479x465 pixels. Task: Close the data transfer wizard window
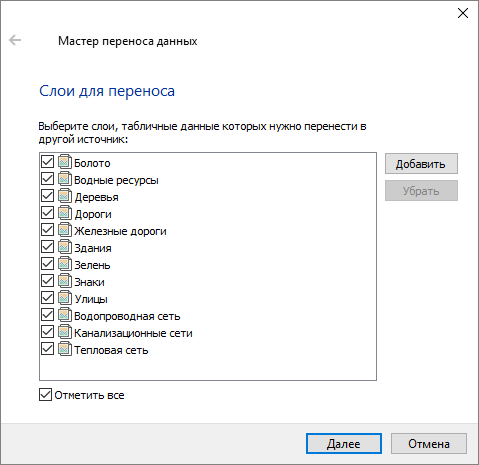click(463, 13)
